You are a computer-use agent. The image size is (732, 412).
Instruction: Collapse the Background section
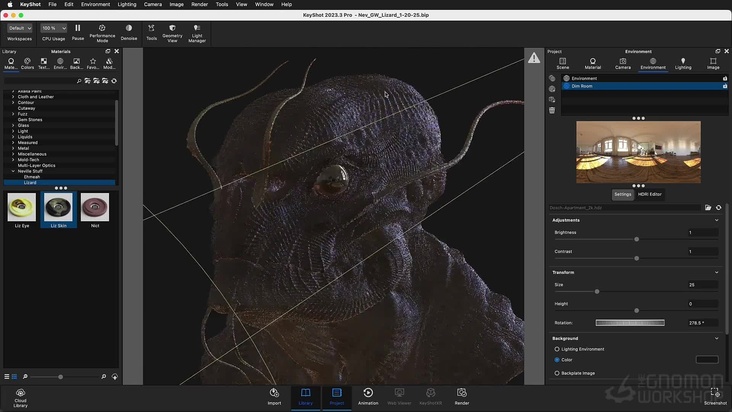coord(717,338)
